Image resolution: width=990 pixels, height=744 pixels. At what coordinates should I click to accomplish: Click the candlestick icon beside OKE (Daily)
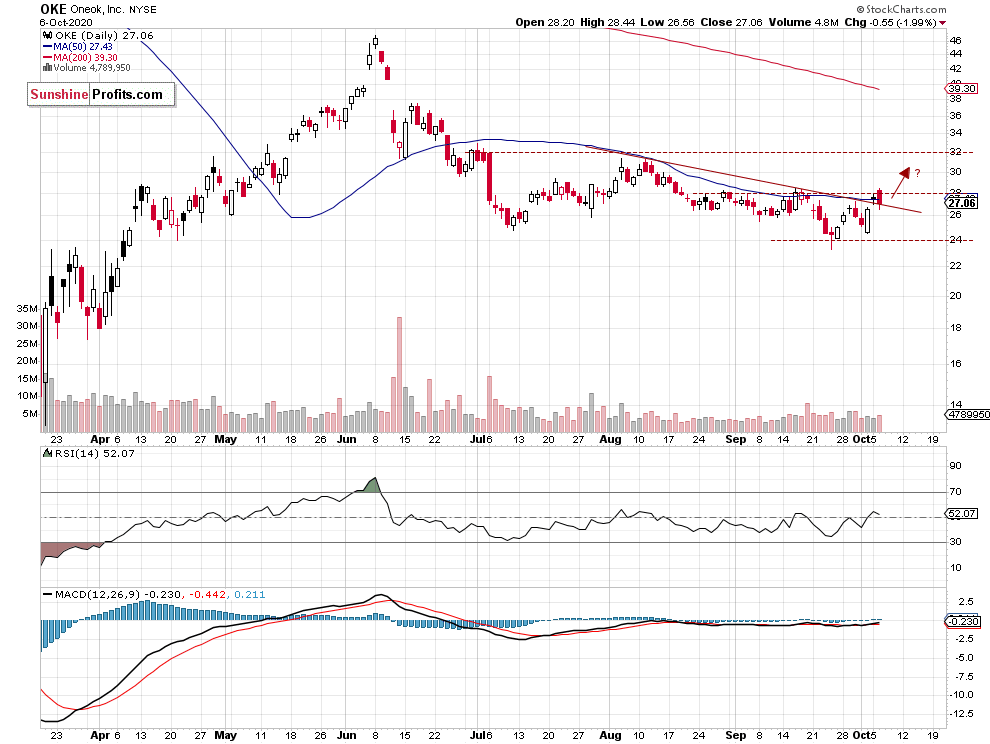coord(47,36)
